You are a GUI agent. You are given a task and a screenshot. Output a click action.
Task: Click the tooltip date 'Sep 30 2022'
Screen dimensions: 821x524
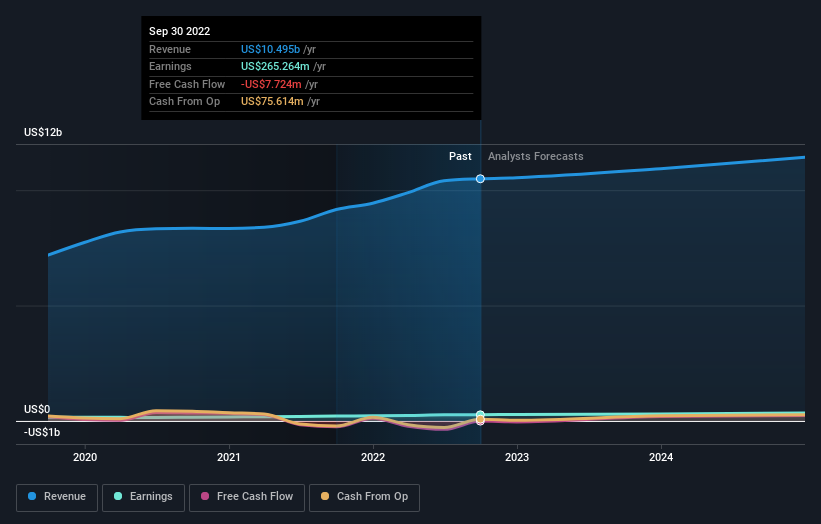click(180, 31)
